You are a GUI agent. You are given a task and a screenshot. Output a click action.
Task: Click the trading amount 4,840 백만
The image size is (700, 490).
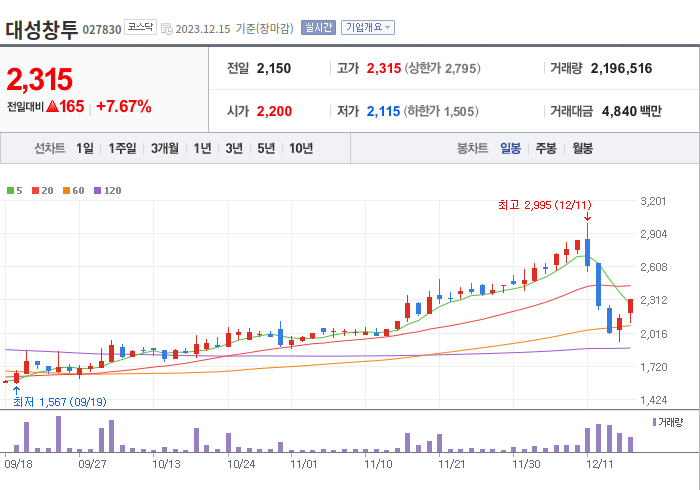pyautogui.click(x=632, y=111)
